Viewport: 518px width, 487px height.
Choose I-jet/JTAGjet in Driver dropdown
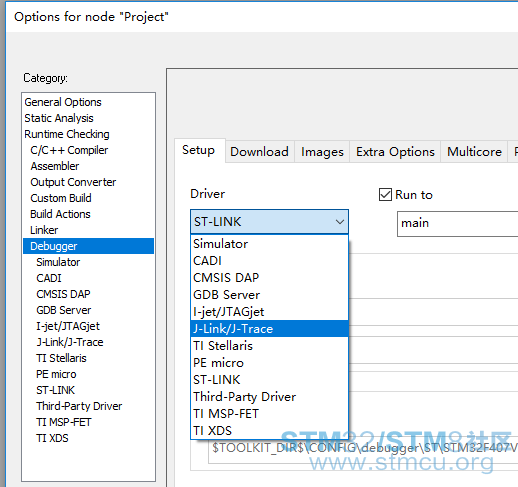tap(269, 312)
